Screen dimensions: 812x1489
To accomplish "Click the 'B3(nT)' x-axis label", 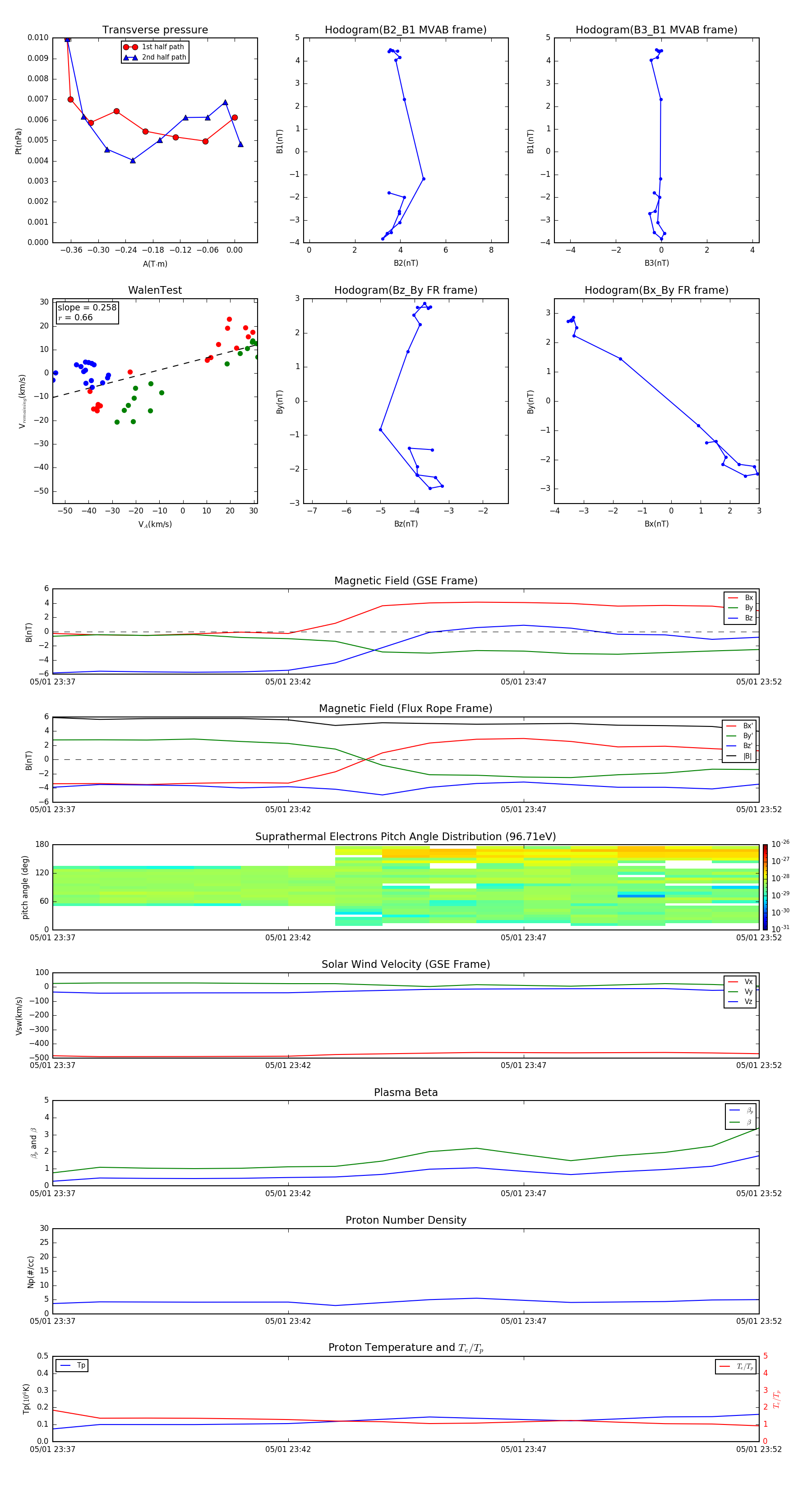I will [x=656, y=263].
